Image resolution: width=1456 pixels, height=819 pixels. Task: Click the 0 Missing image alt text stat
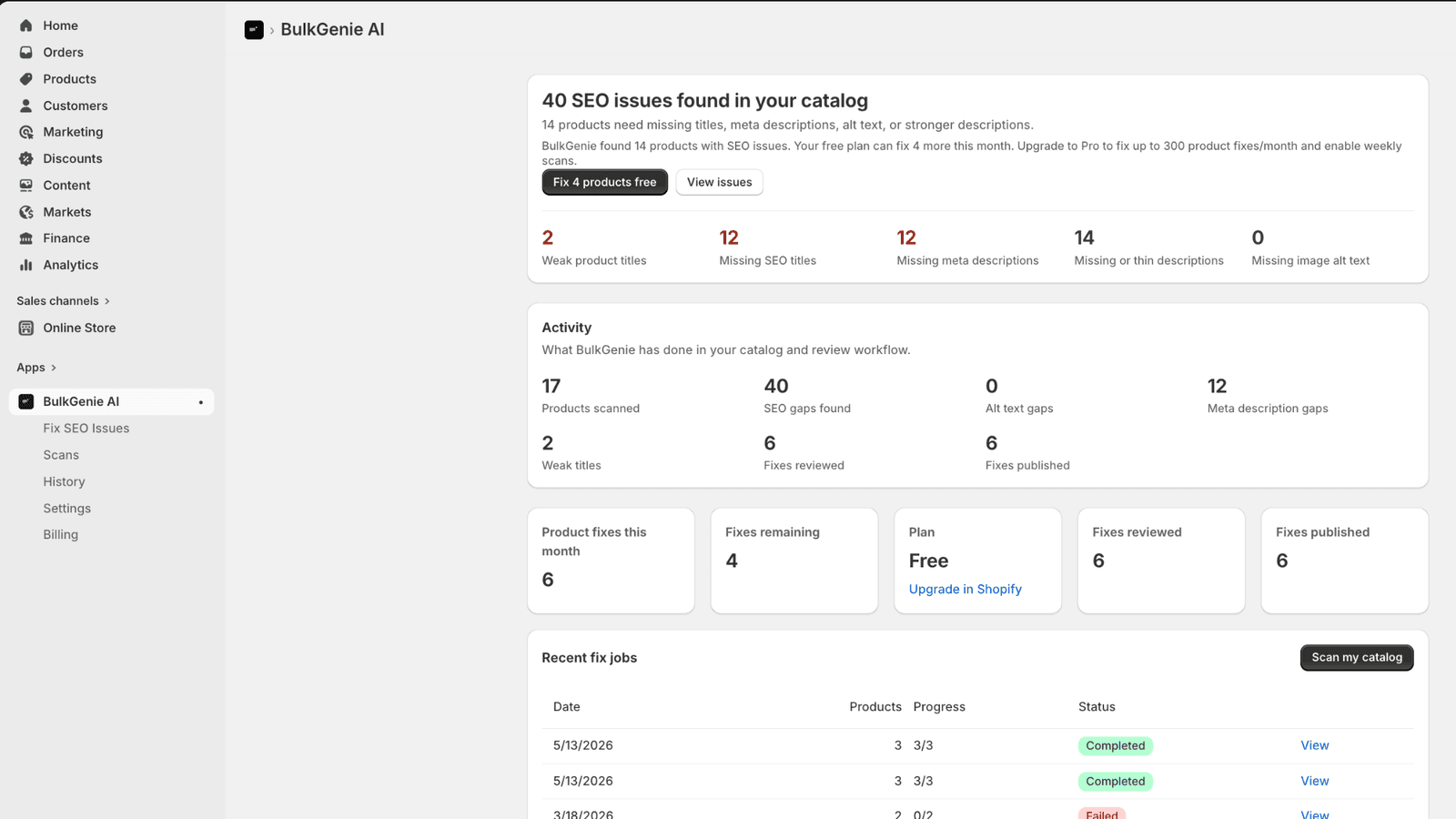coord(1310,248)
